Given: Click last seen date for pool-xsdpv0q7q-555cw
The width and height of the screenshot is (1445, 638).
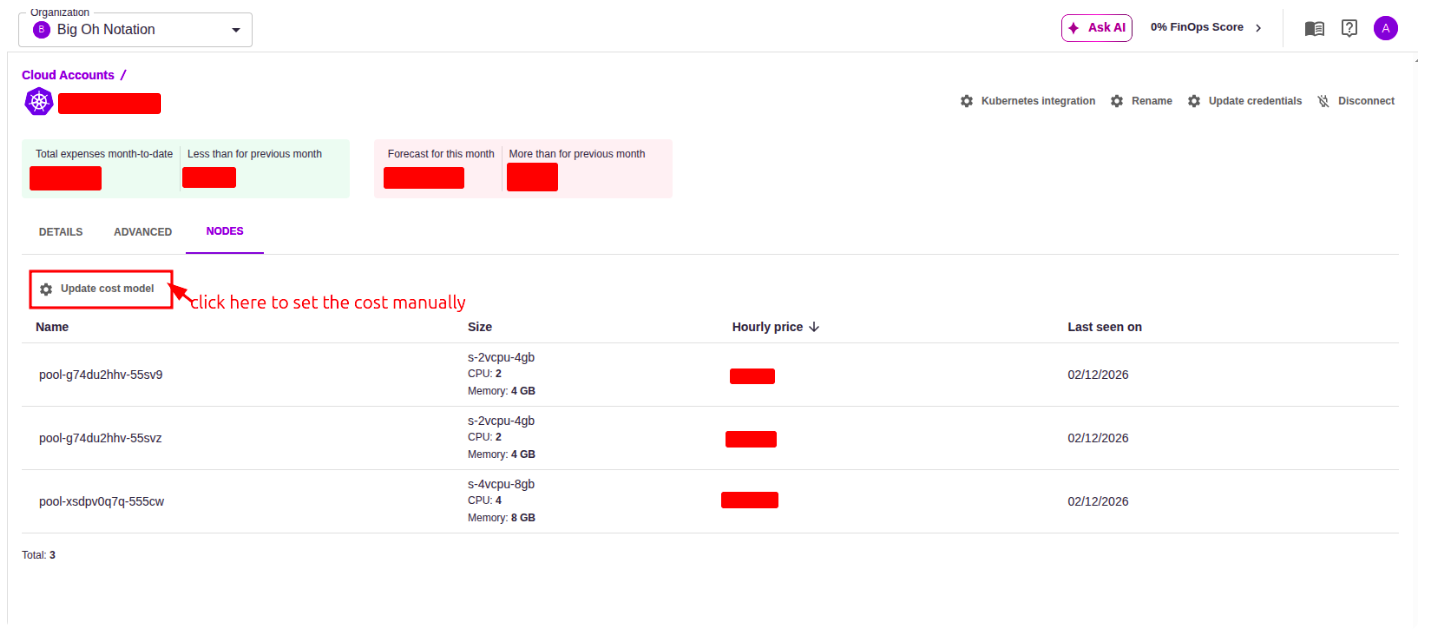Looking at the screenshot, I should point(1098,502).
